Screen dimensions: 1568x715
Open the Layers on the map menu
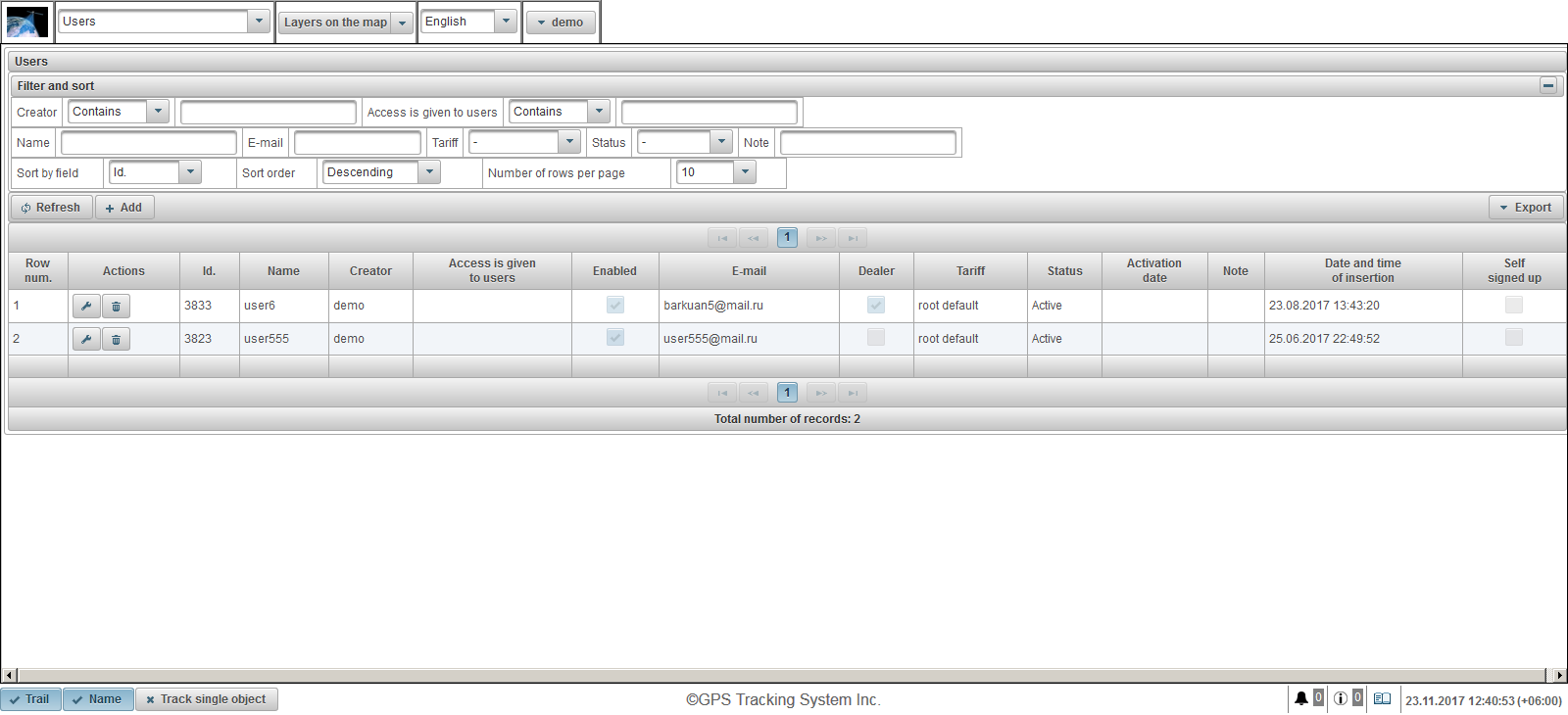(x=345, y=23)
